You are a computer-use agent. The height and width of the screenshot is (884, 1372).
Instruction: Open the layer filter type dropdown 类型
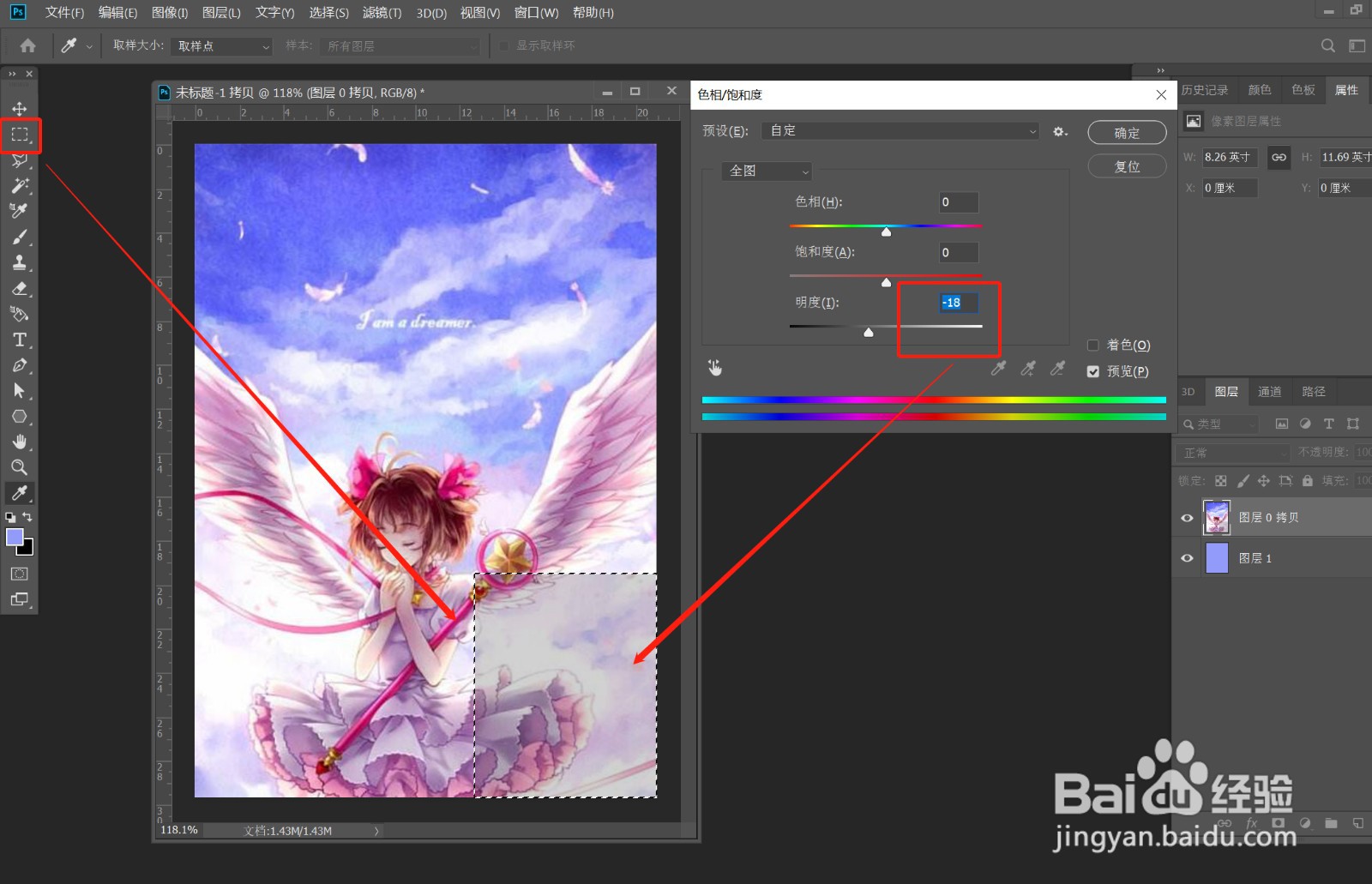click(1219, 424)
